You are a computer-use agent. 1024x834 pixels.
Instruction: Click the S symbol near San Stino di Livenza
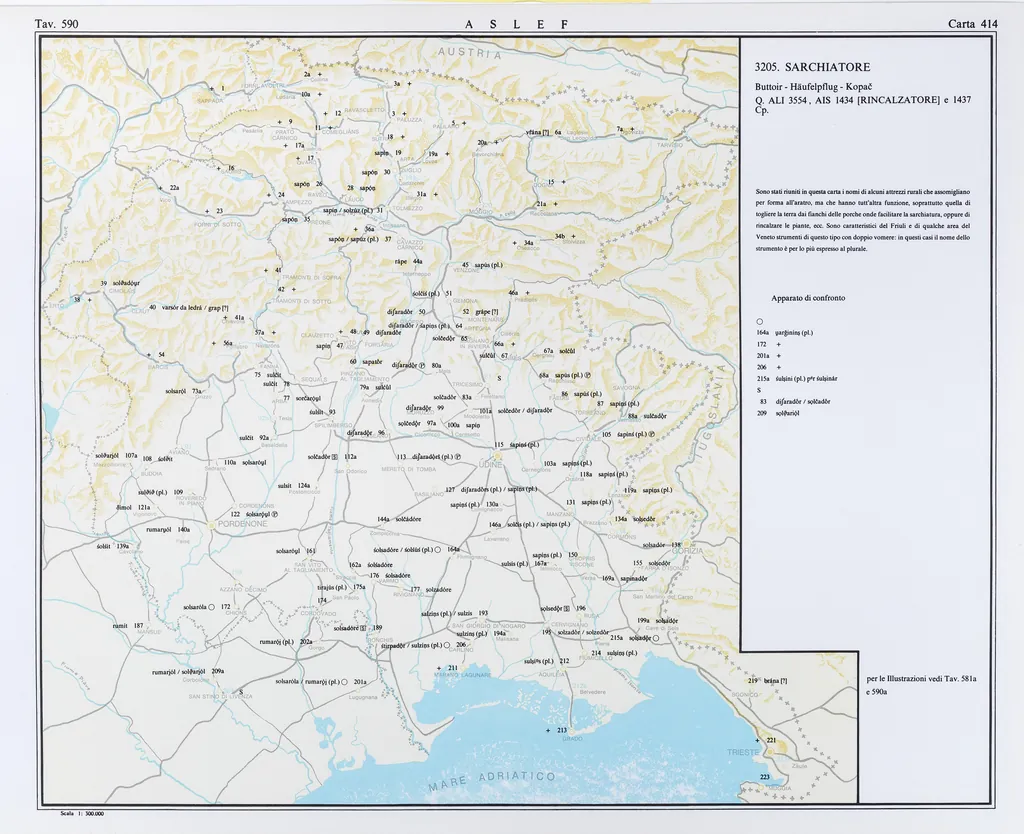point(240,691)
